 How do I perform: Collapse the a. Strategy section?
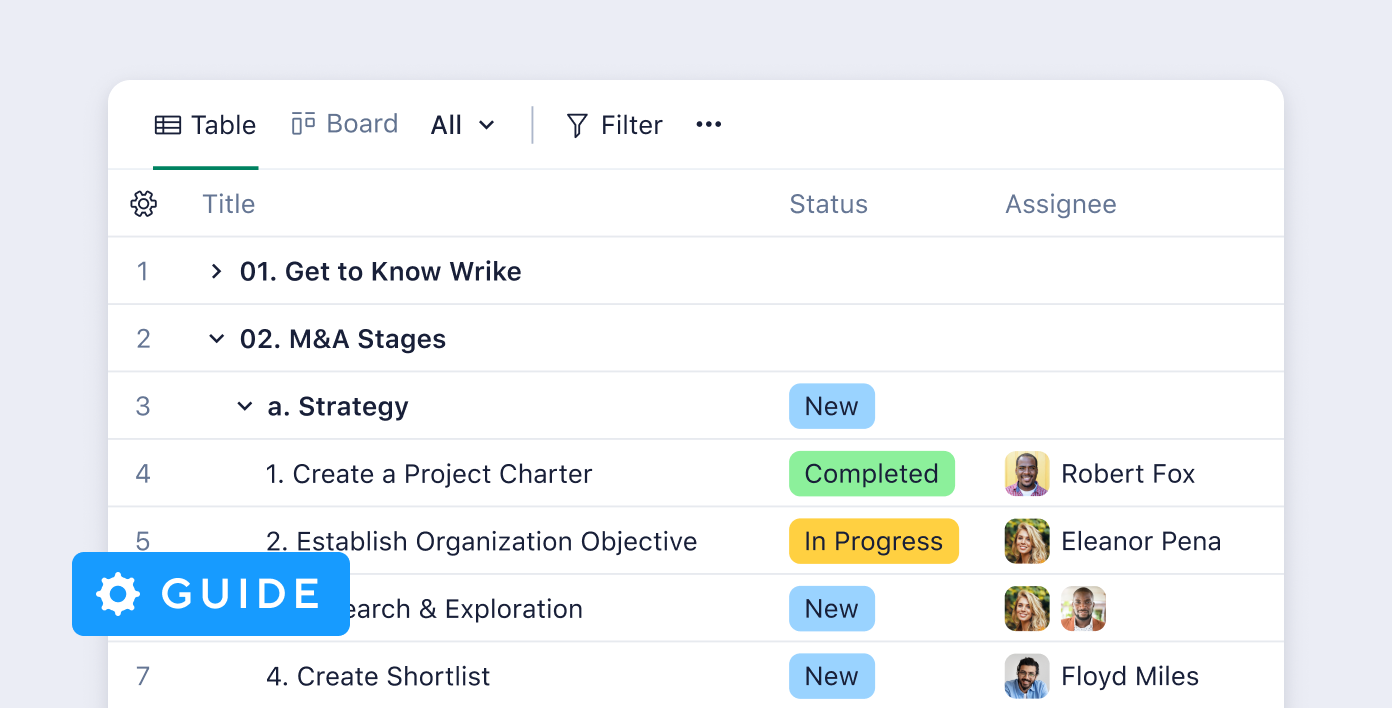click(x=244, y=406)
